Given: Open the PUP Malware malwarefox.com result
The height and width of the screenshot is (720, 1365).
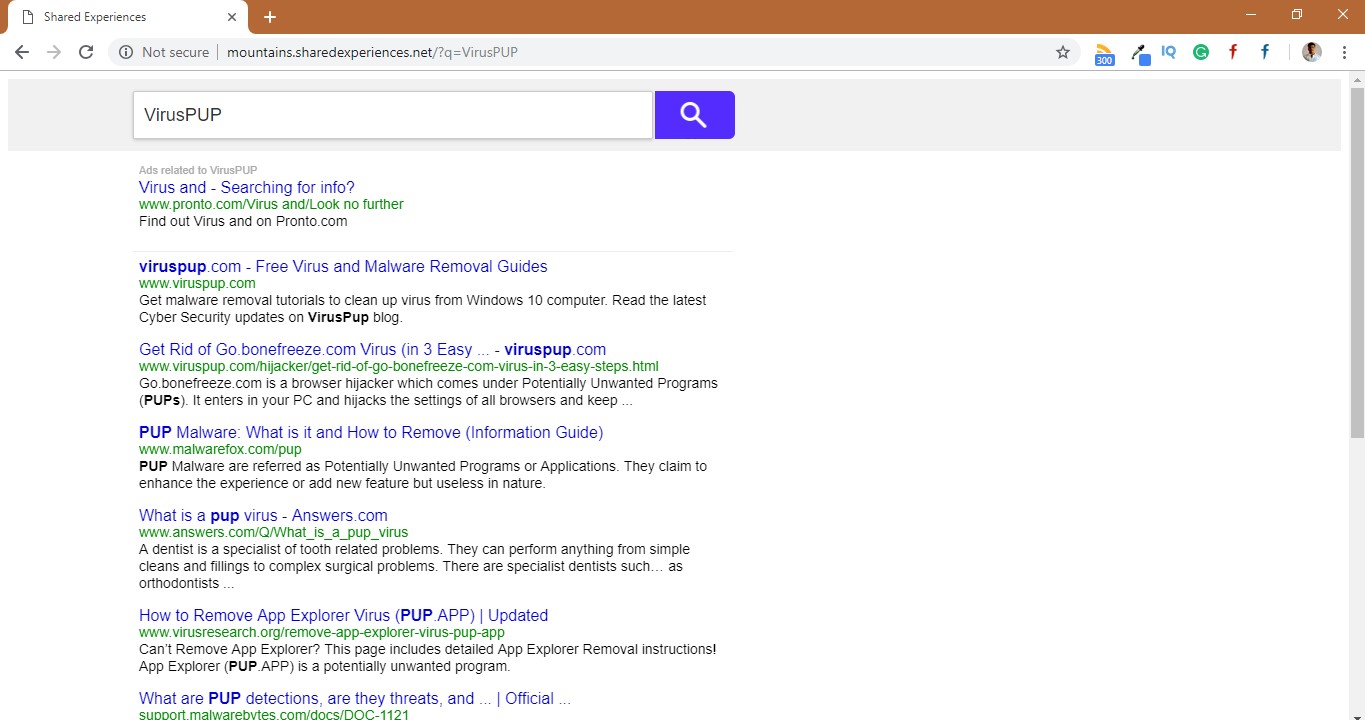Looking at the screenshot, I should click(x=371, y=432).
